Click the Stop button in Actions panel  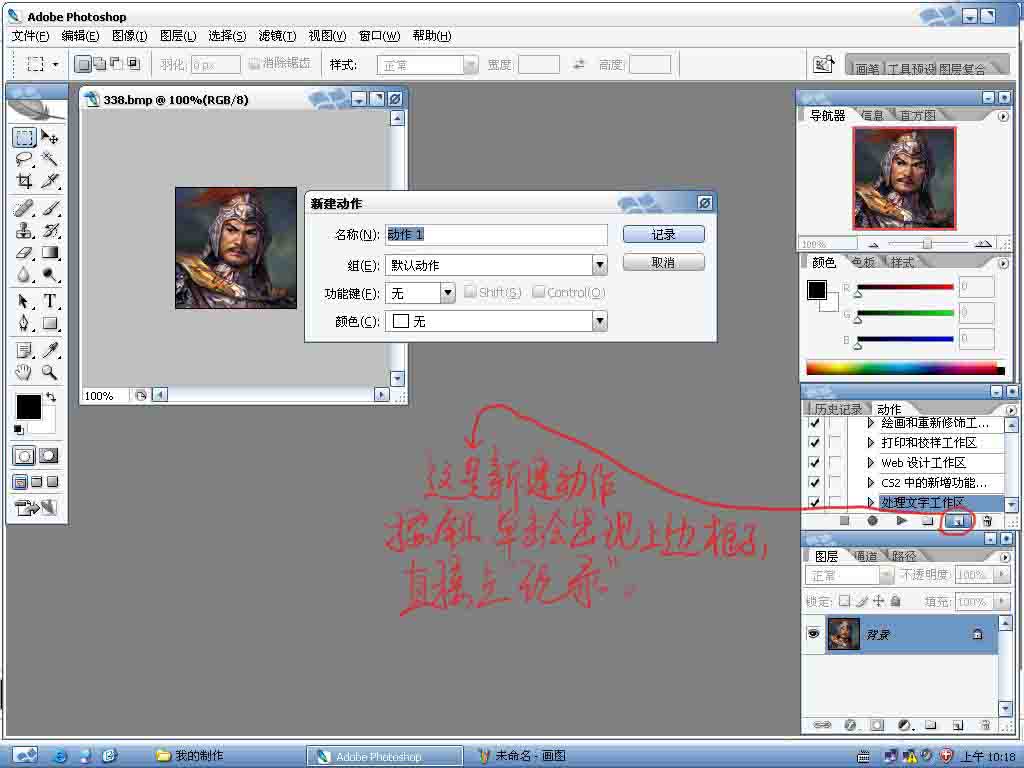click(844, 521)
